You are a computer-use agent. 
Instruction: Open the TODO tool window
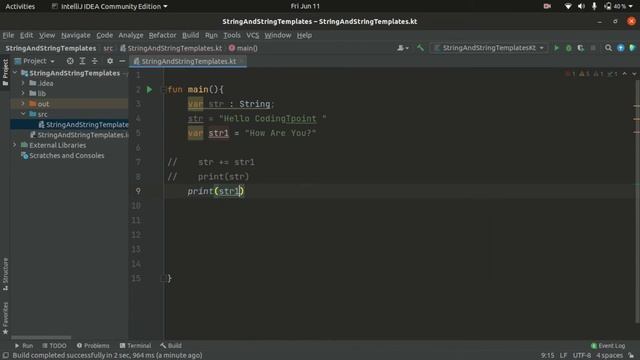(54, 346)
